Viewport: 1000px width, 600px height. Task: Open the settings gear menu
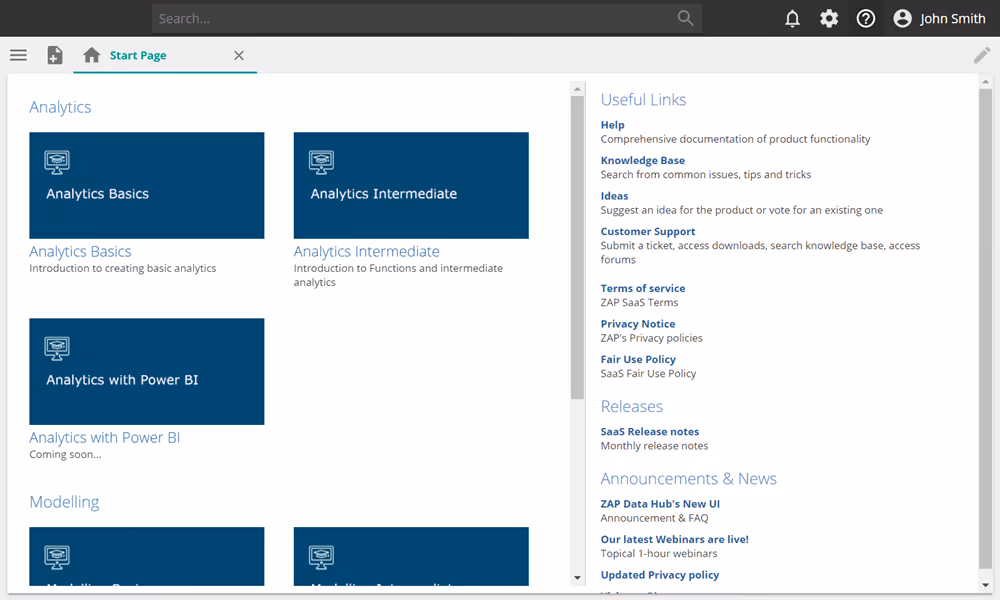pyautogui.click(x=829, y=18)
